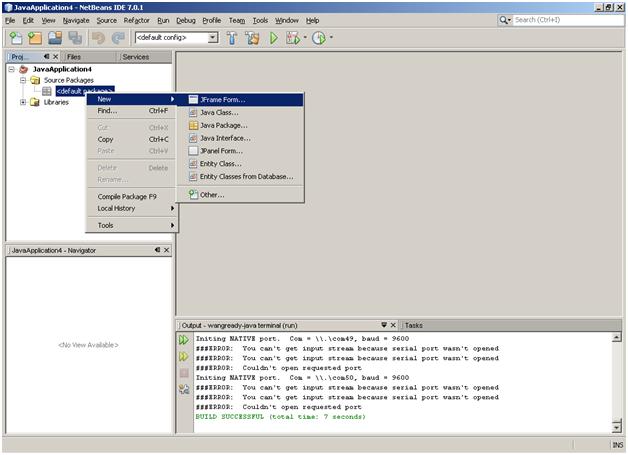Screen dimensions: 628x455
Task: Close the Output tab with X
Action: pos(393,325)
